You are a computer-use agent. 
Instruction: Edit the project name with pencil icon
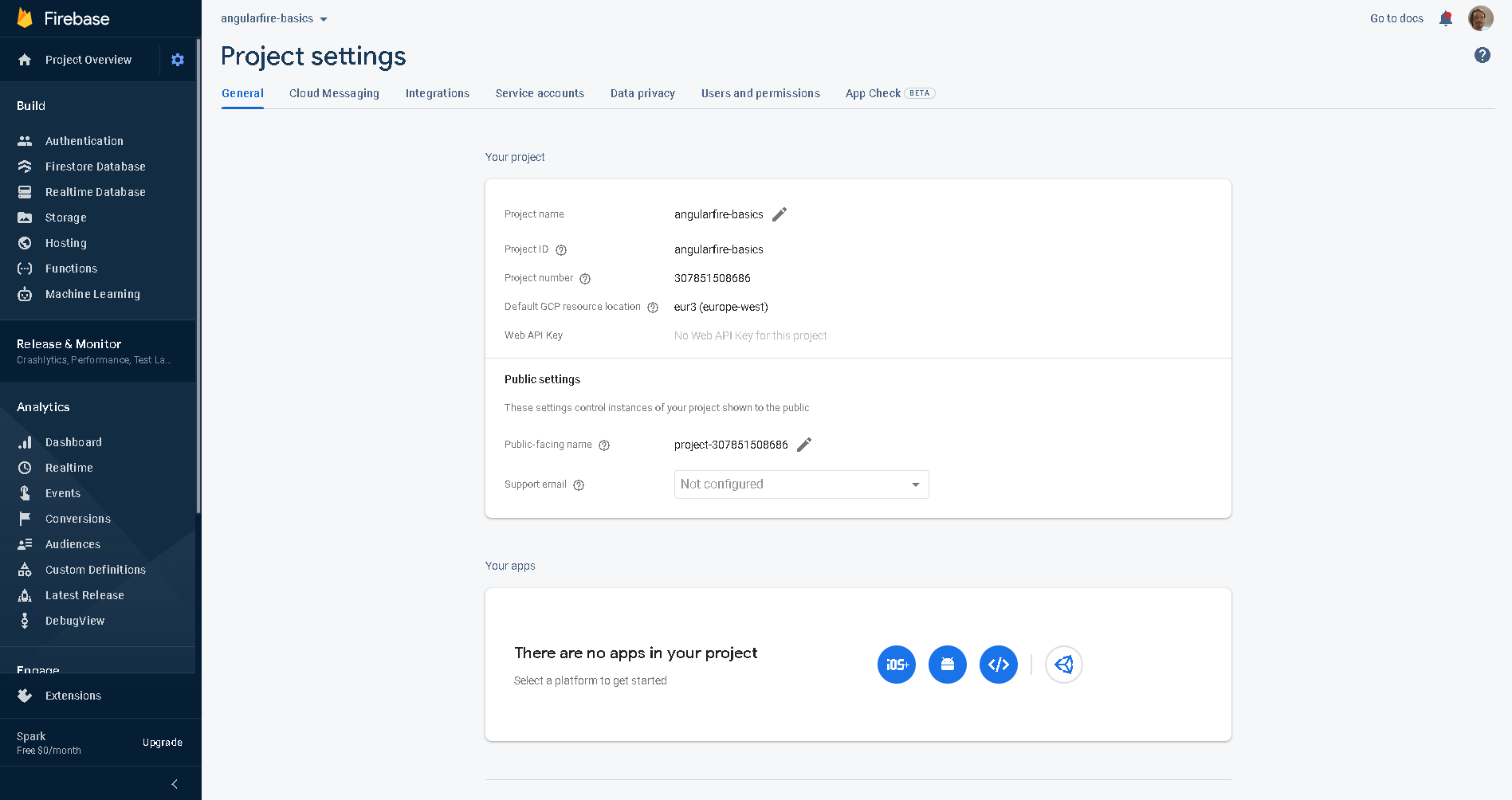click(x=780, y=214)
